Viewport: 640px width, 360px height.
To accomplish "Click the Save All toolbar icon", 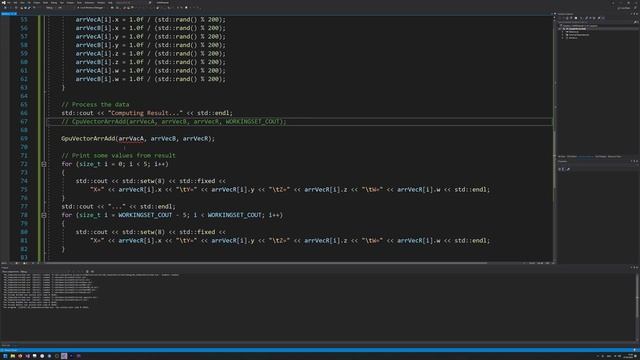I will [x=30, y=7].
